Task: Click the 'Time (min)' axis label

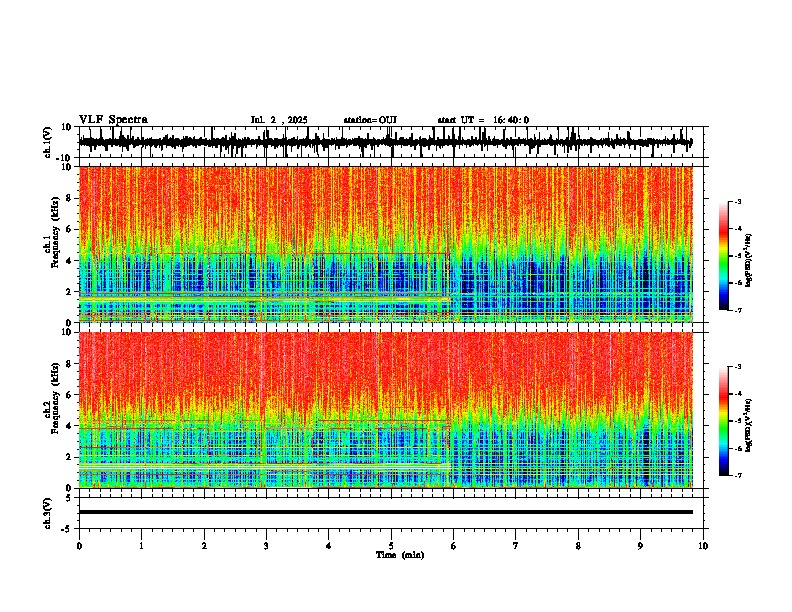Action: tap(400, 555)
